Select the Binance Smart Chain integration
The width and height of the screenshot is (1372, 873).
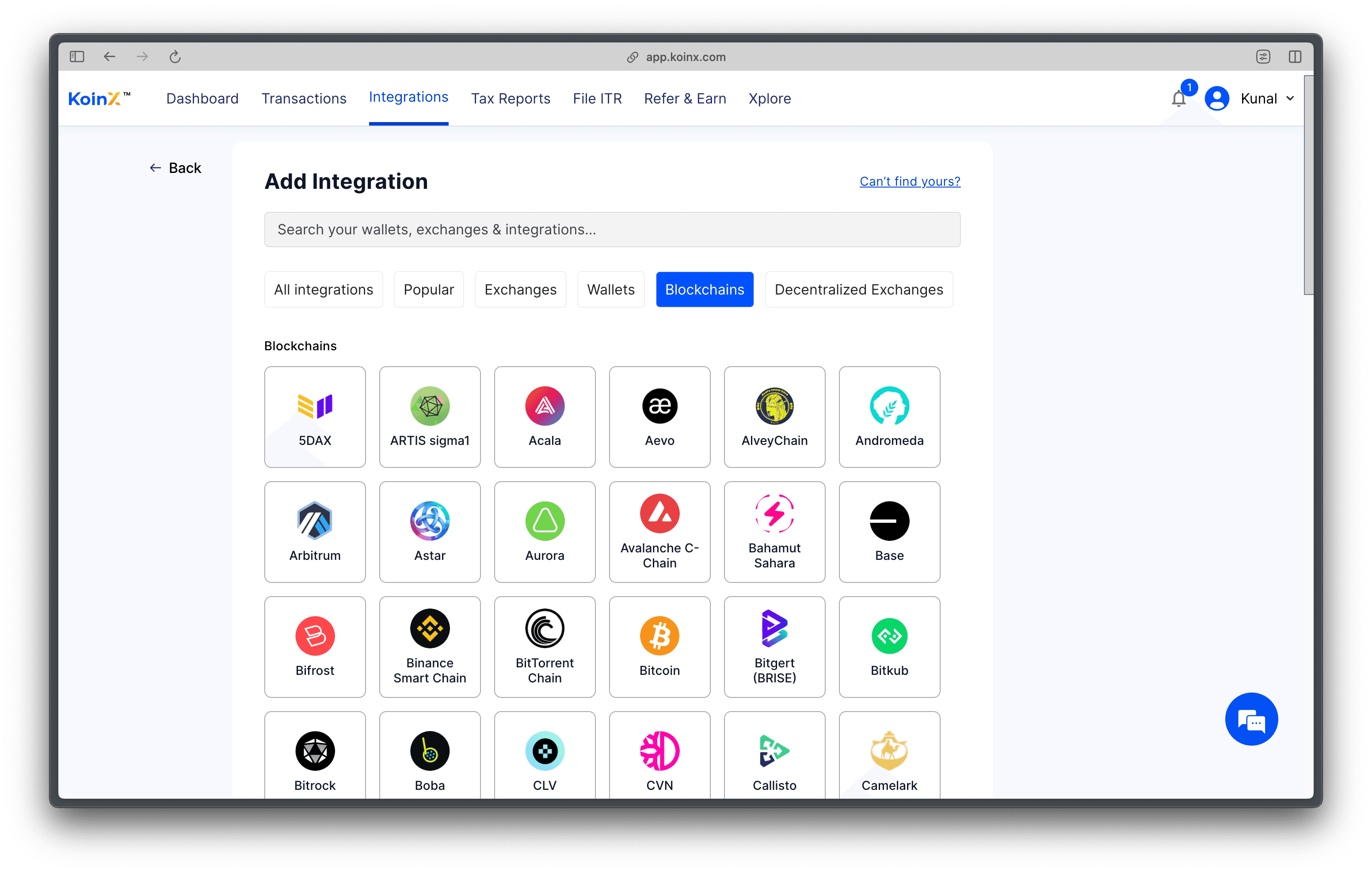(x=430, y=647)
